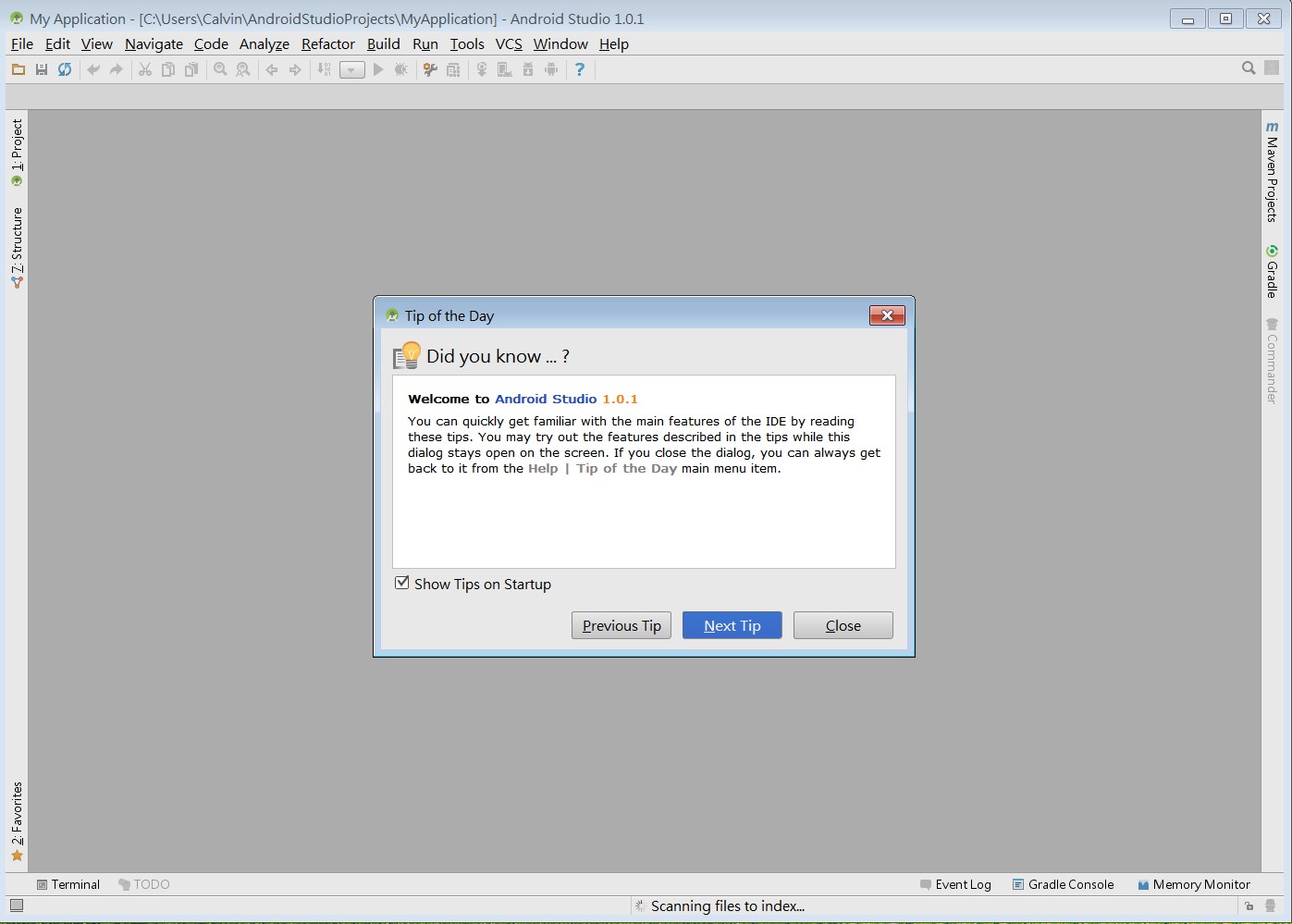Screen dimensions: 1292x924
Task: Open the Tools menu
Action: 467,43
